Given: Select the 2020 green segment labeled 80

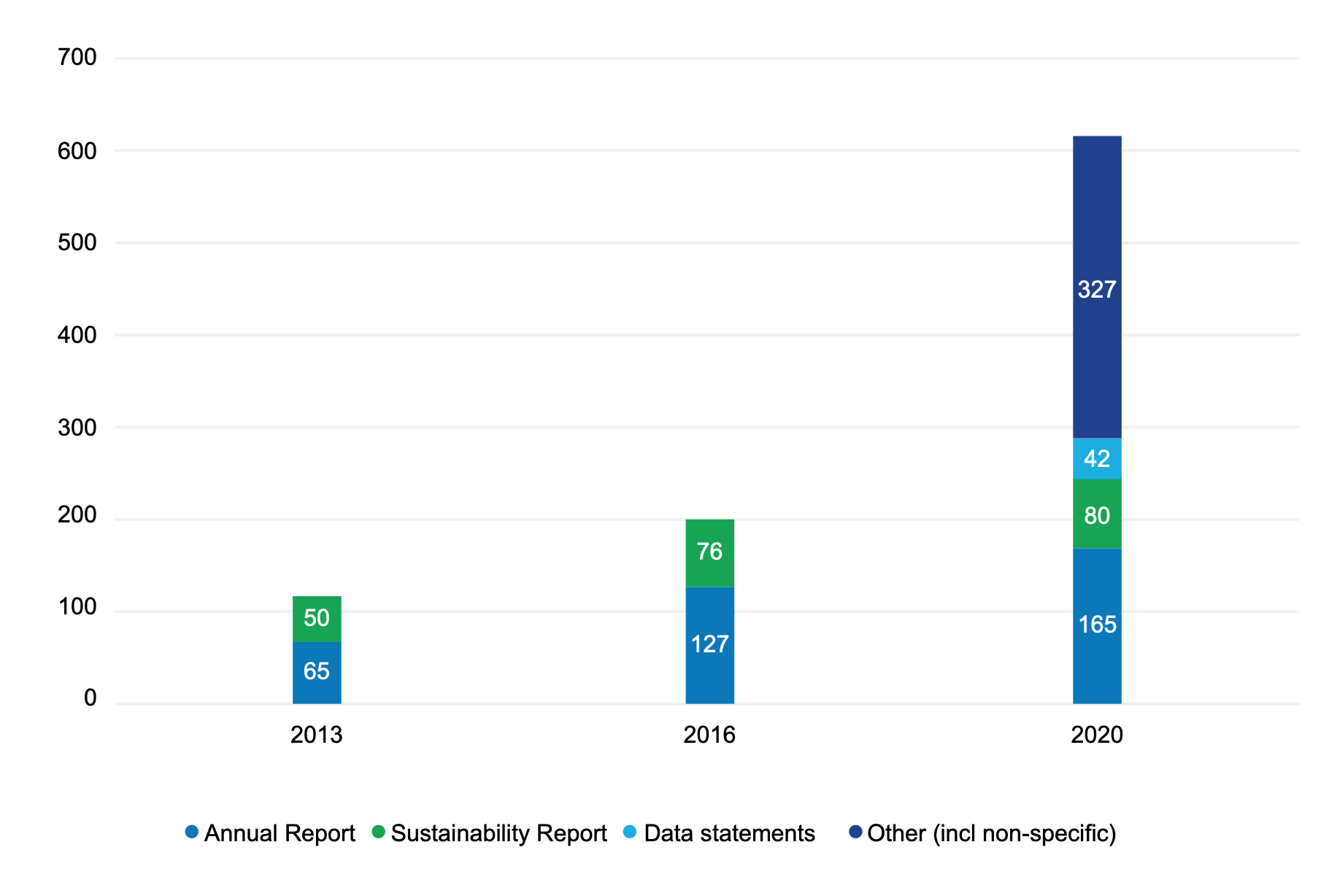Looking at the screenshot, I should pyautogui.click(x=1097, y=514).
